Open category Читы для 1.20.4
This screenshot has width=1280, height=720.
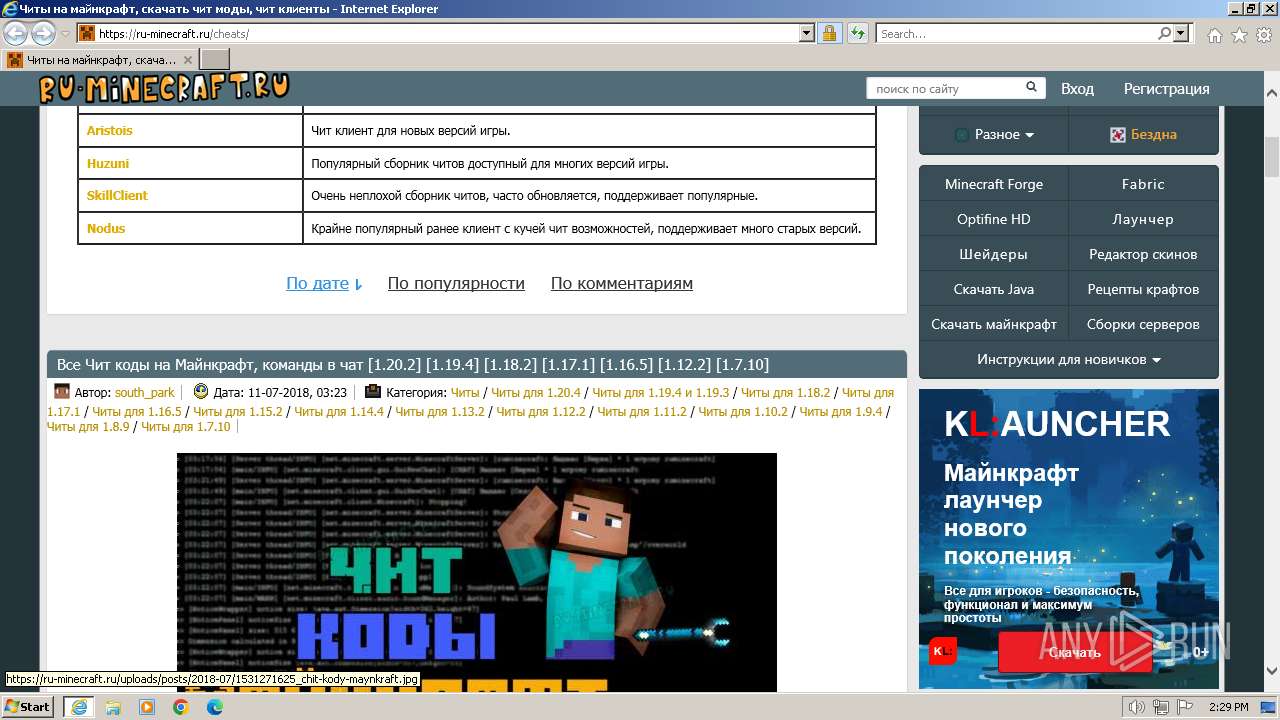(536, 393)
